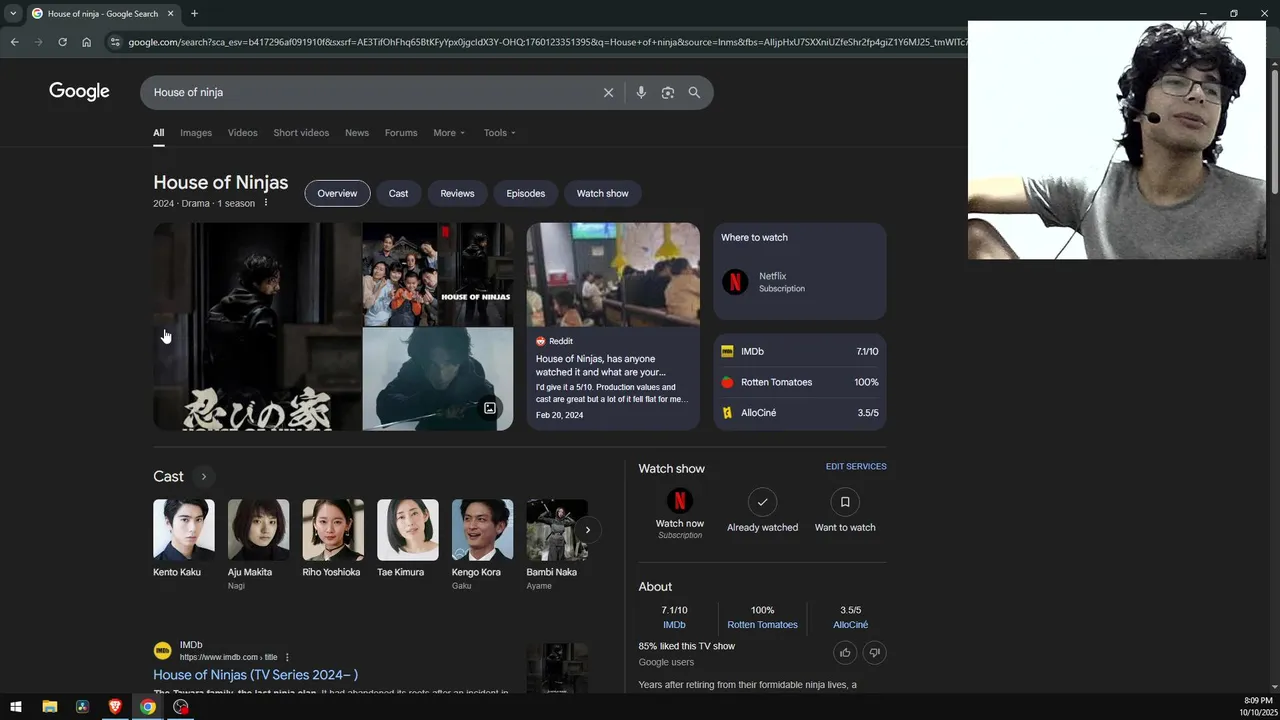Open More search filters dropdown
Screen dimensions: 1280x720
point(449,133)
